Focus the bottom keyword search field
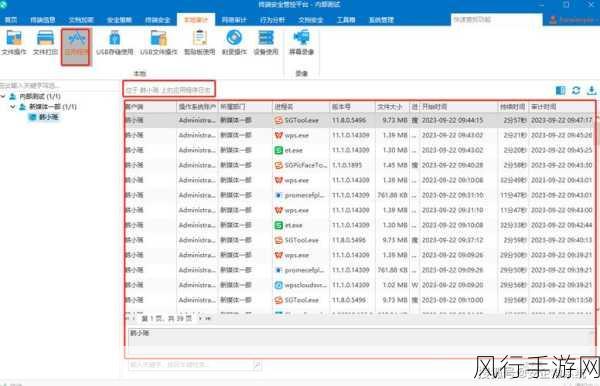Viewport: 600px width, 386px height. pyautogui.click(x=191, y=365)
